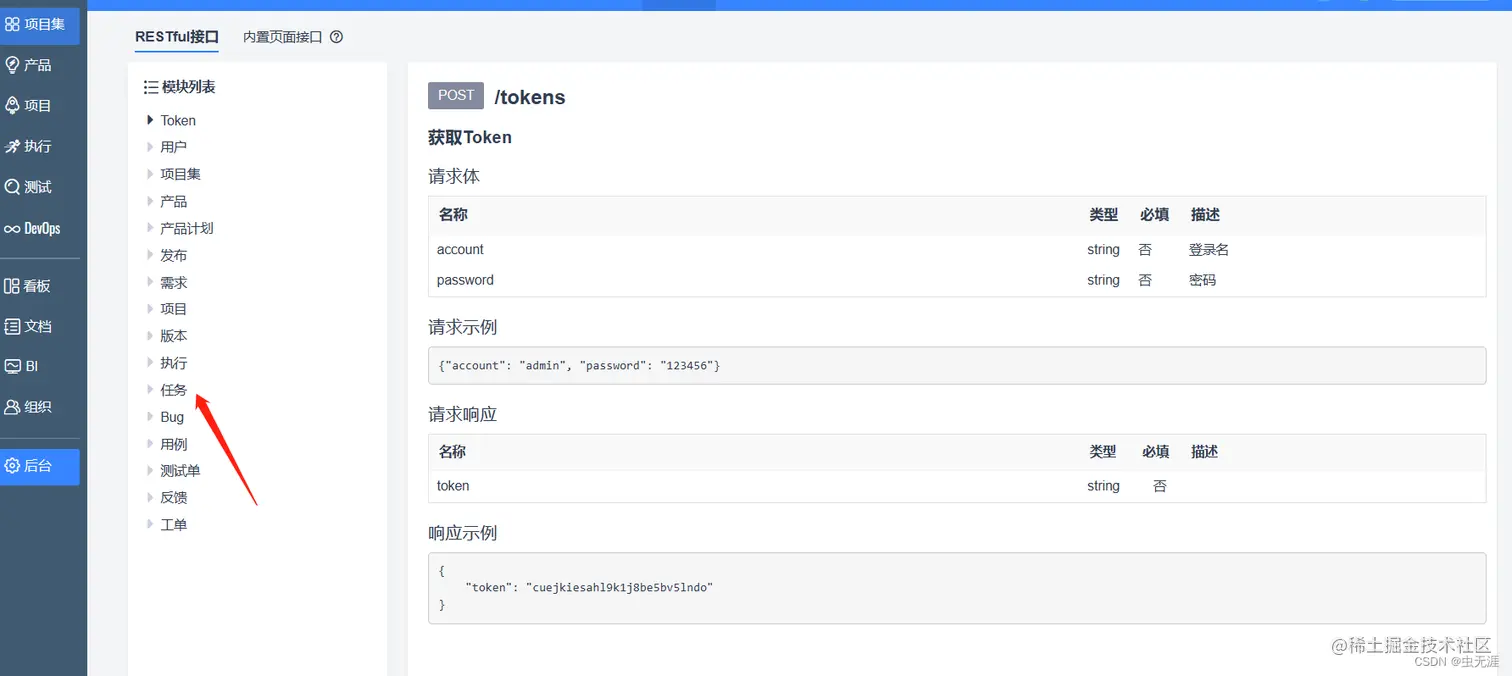
Task: Expand the 产品 module arrow in list
Action: click(150, 201)
